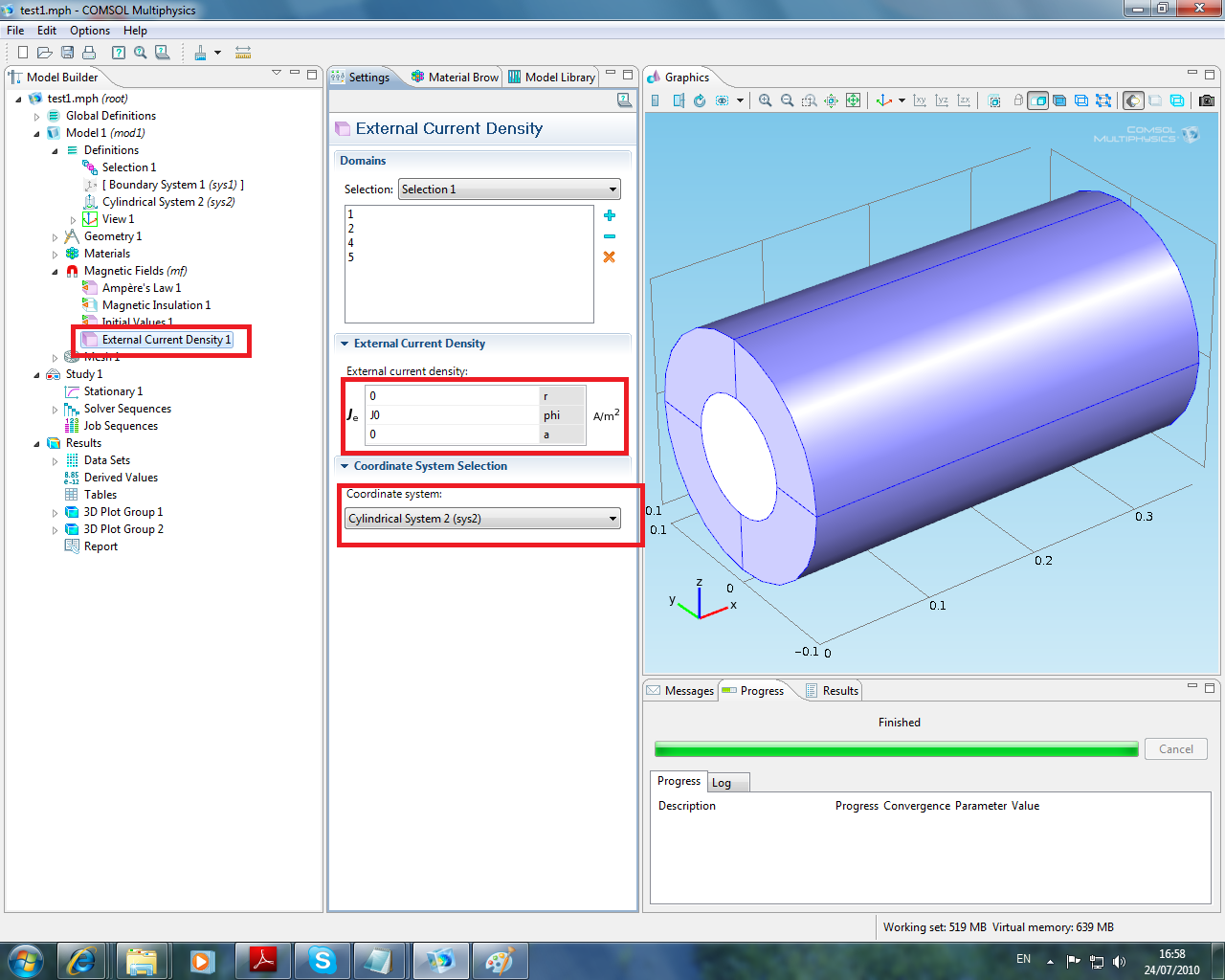Viewport: 1225px width, 980px height.
Task: Toggle Select Domains mode
Action: [x=1037, y=100]
